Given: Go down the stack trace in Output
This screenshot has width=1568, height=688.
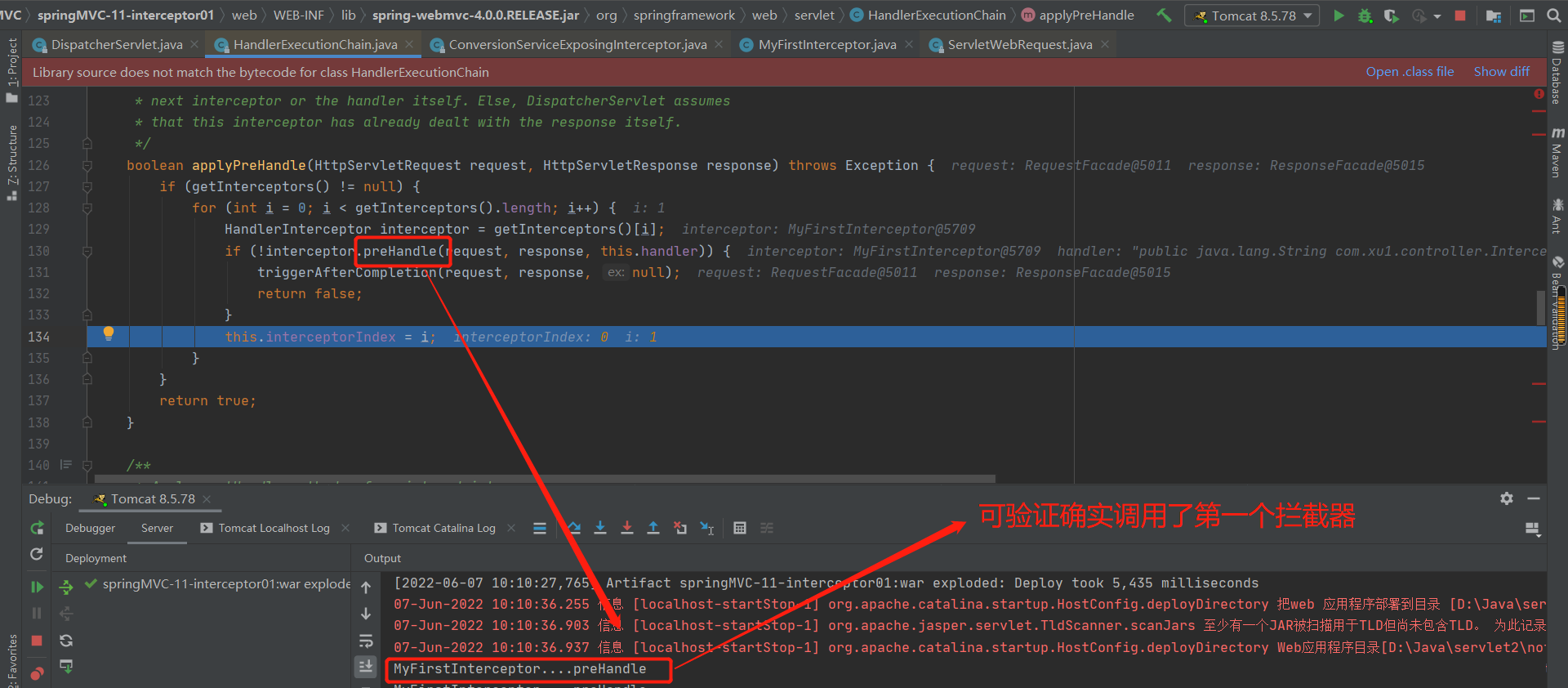Looking at the screenshot, I should [x=366, y=614].
